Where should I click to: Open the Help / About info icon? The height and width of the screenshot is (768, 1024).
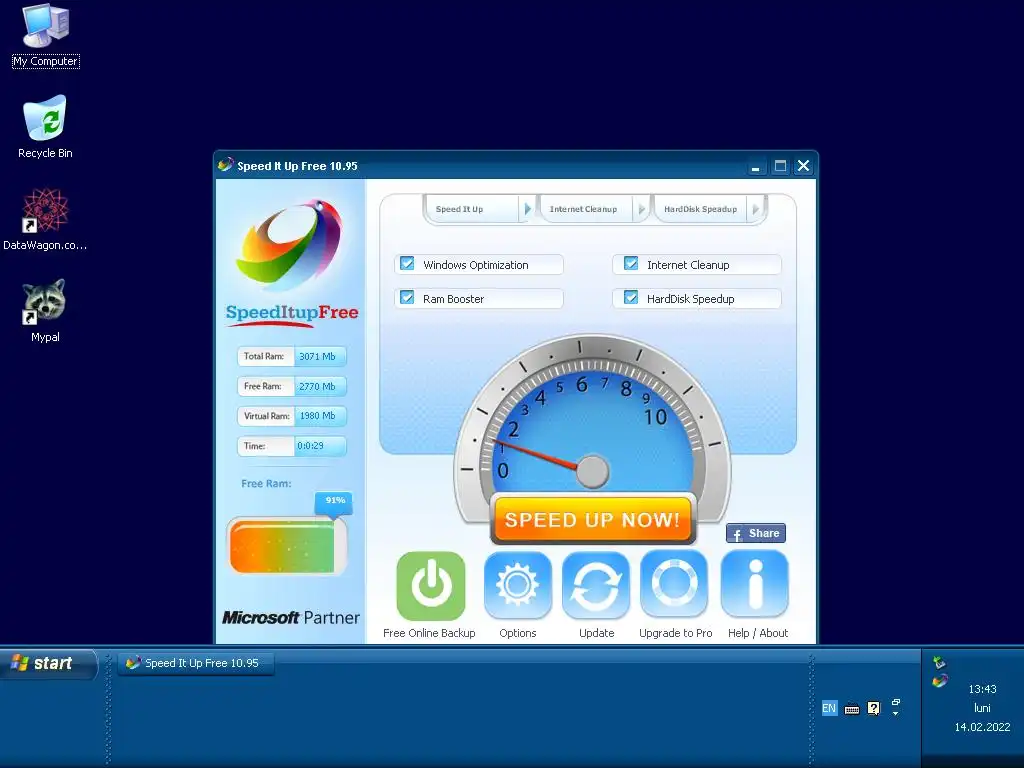pyautogui.click(x=754, y=583)
